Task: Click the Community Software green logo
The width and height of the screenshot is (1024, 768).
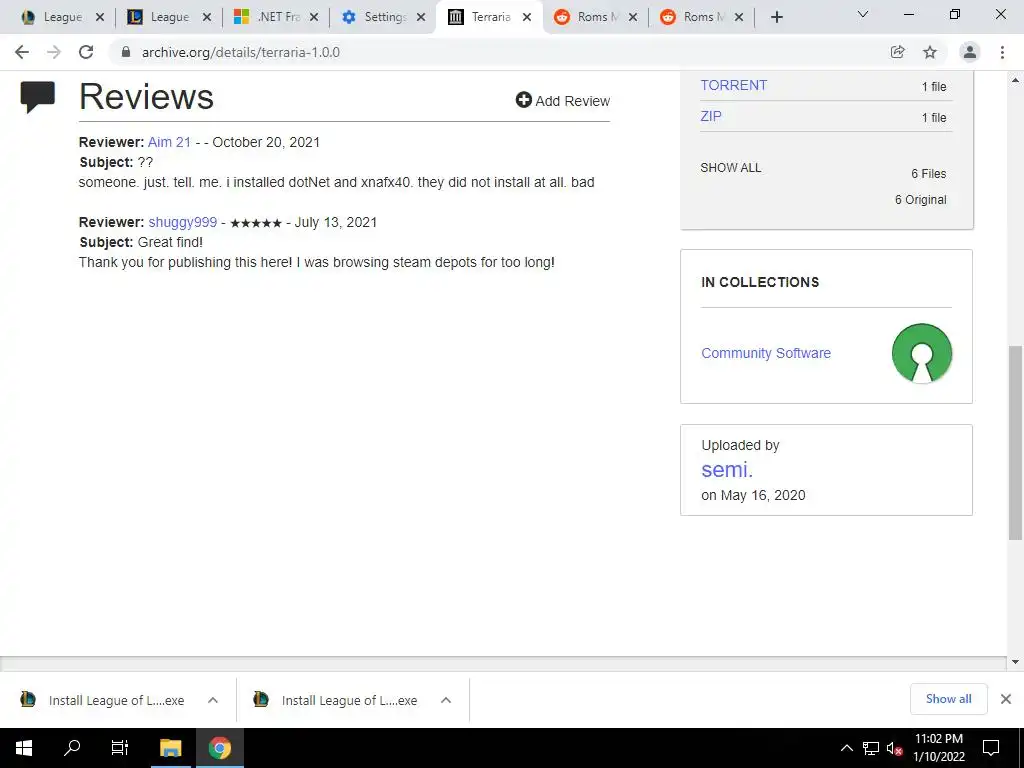Action: point(921,353)
